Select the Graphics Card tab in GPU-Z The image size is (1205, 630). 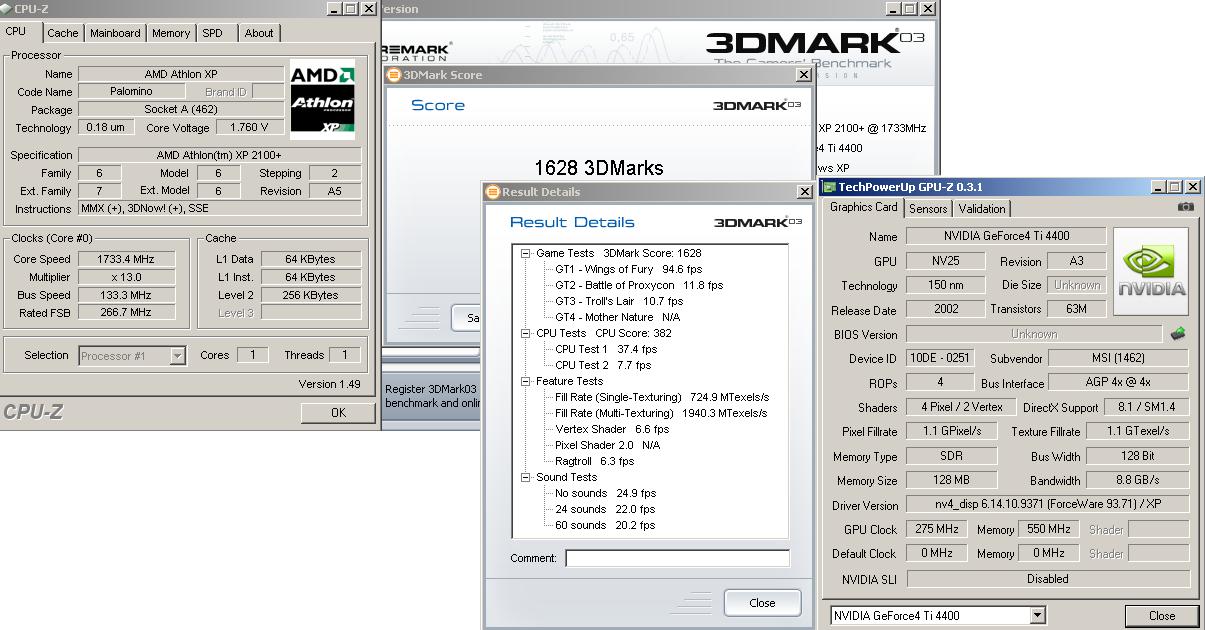point(864,207)
